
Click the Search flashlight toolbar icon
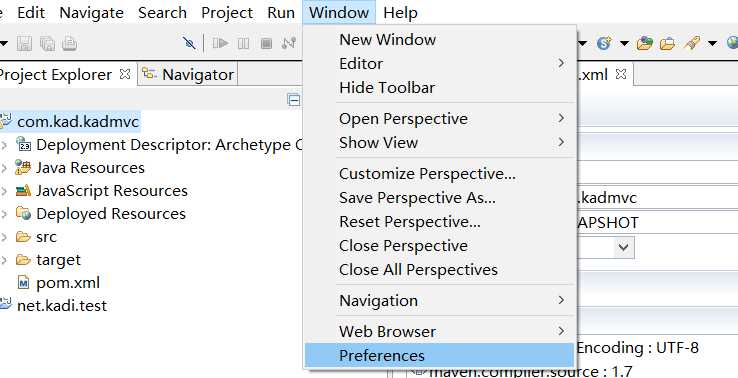coord(691,43)
